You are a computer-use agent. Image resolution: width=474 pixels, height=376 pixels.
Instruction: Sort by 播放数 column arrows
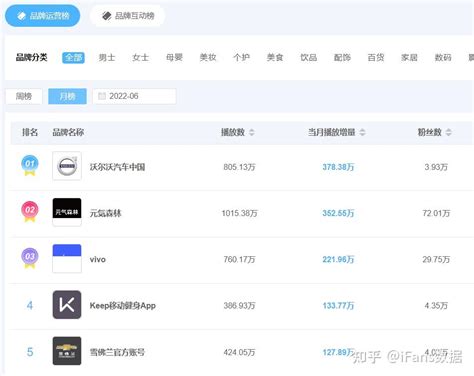[252, 132]
